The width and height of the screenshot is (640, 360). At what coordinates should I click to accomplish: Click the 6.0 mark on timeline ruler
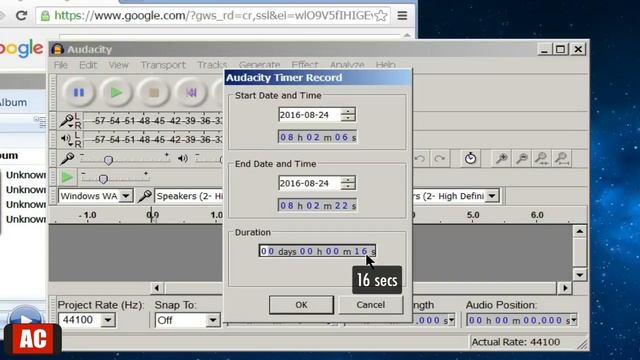click(x=537, y=215)
